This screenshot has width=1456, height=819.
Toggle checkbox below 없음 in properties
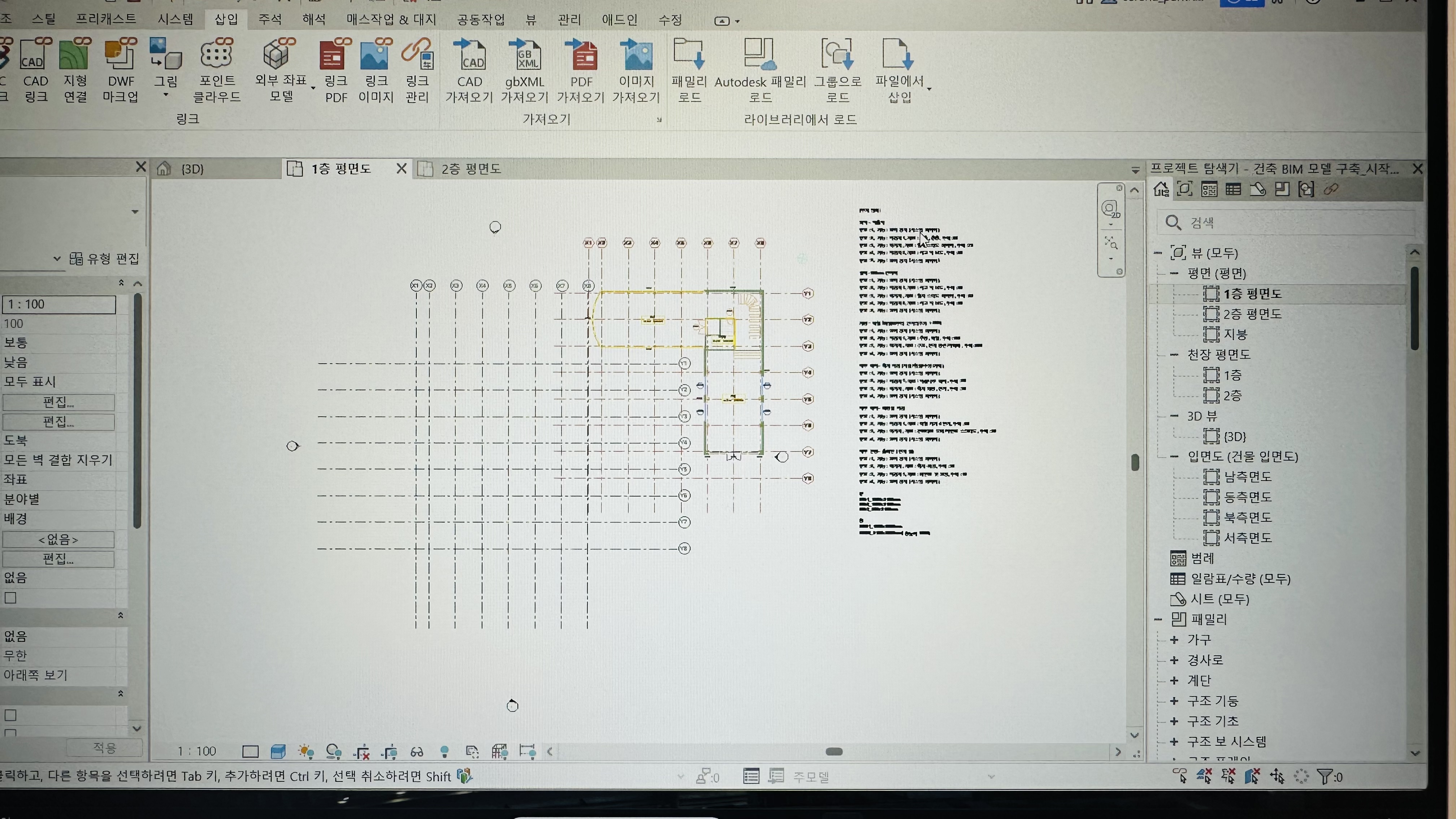11,597
